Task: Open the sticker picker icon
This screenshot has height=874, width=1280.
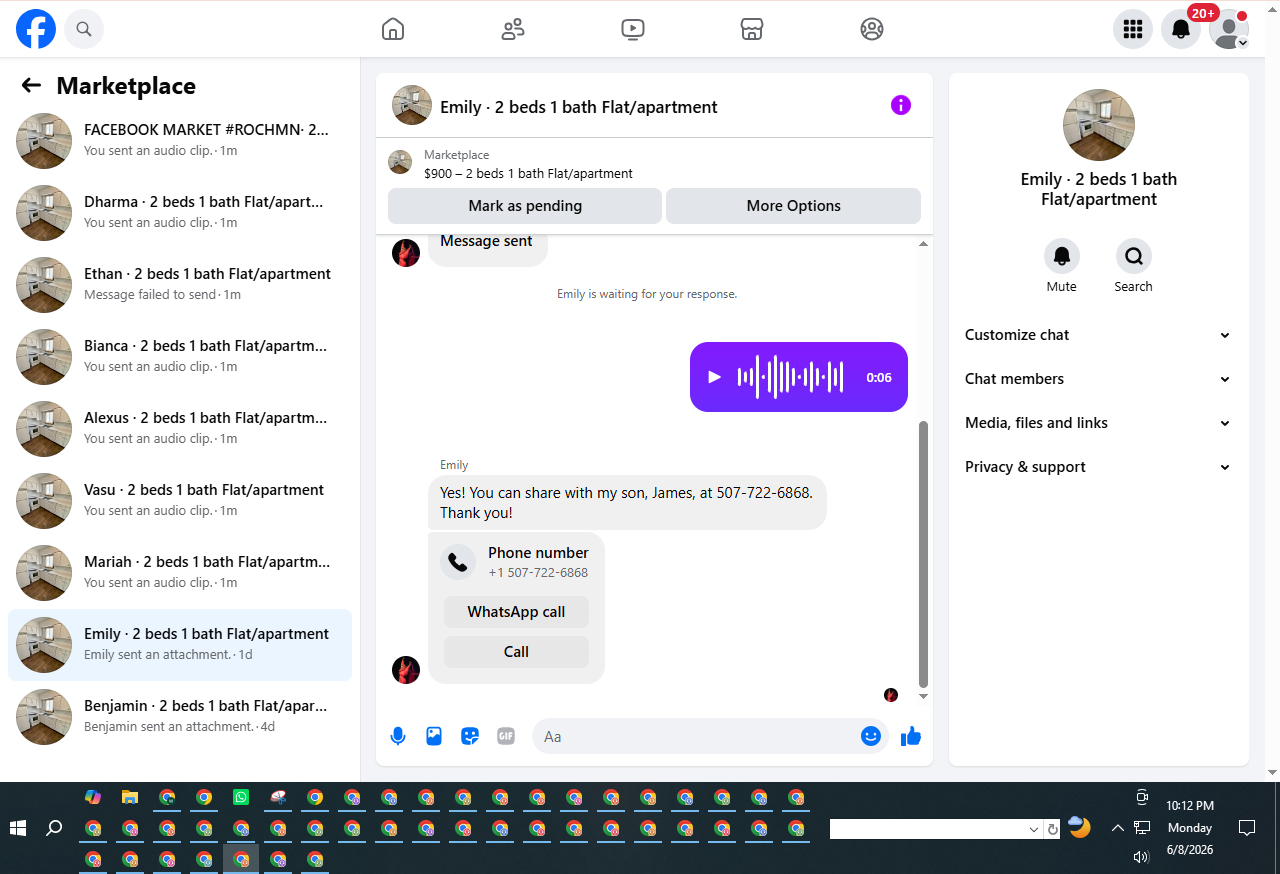Action: click(x=470, y=737)
